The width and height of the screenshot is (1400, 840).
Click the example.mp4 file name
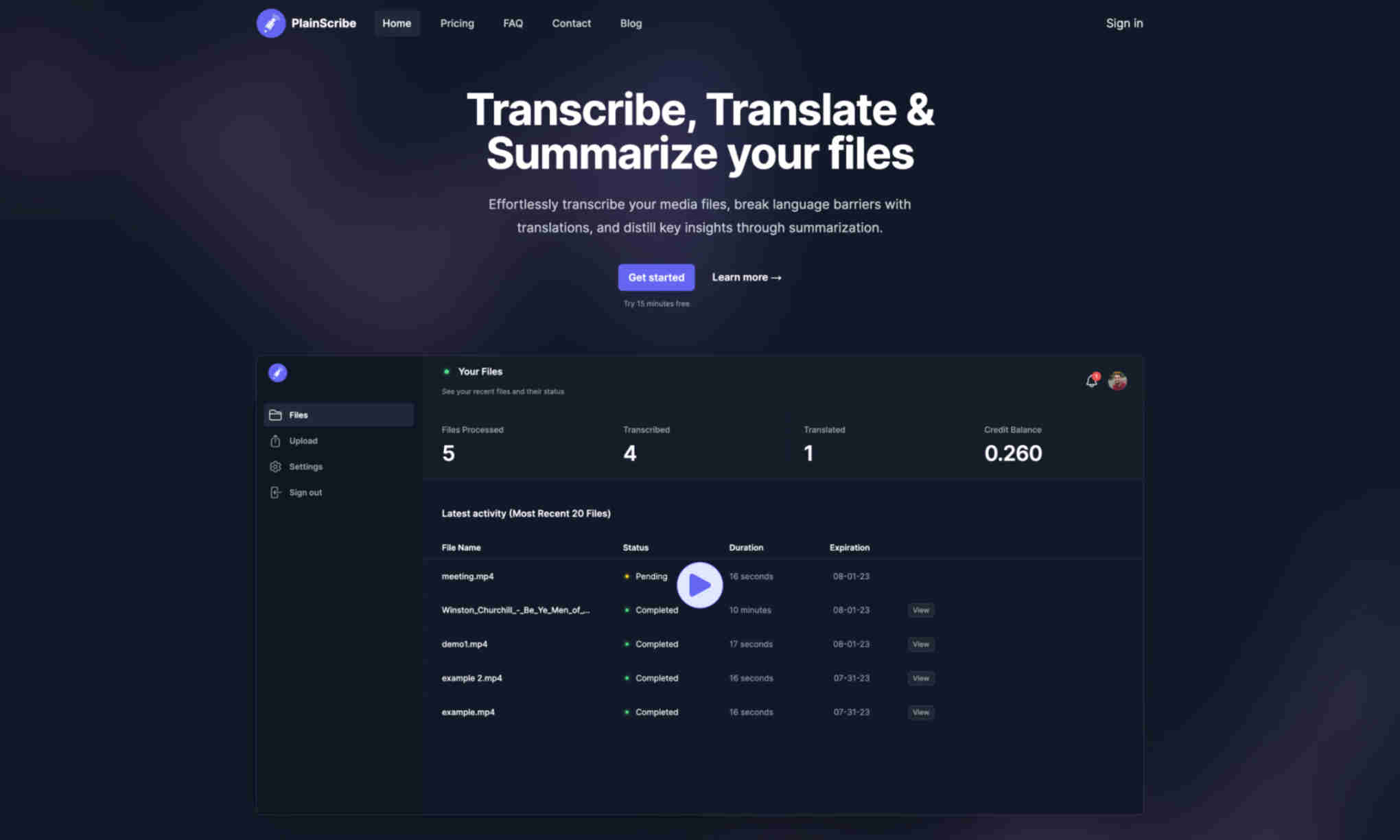[x=468, y=712]
